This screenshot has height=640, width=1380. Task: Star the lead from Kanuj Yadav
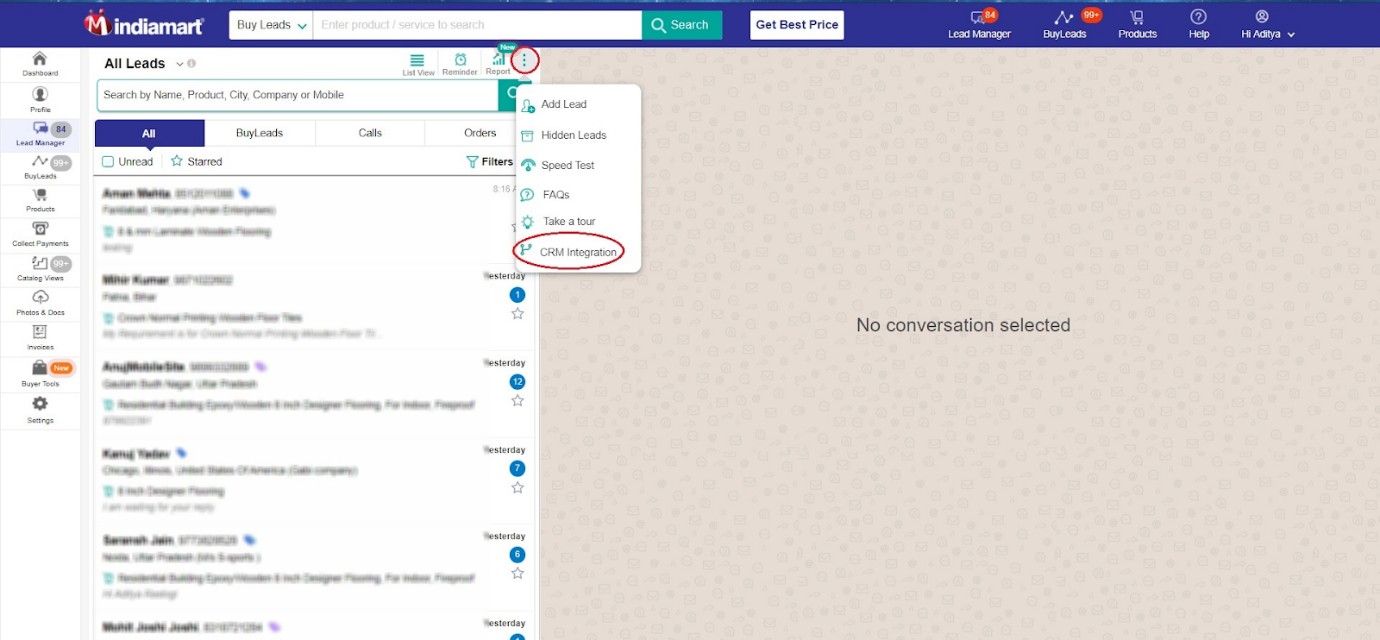point(517,487)
